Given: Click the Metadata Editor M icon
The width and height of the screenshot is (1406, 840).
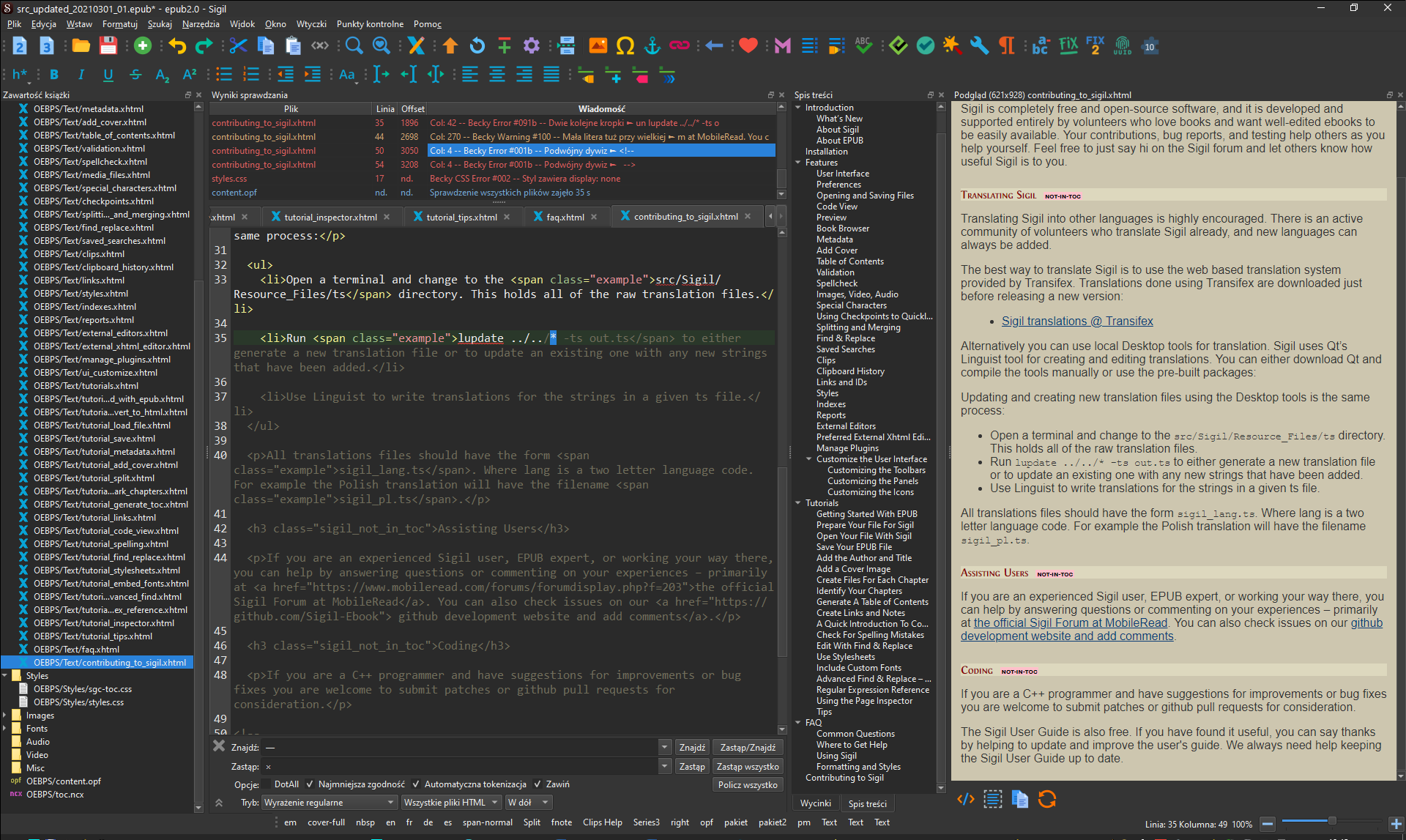Looking at the screenshot, I should click(x=782, y=46).
